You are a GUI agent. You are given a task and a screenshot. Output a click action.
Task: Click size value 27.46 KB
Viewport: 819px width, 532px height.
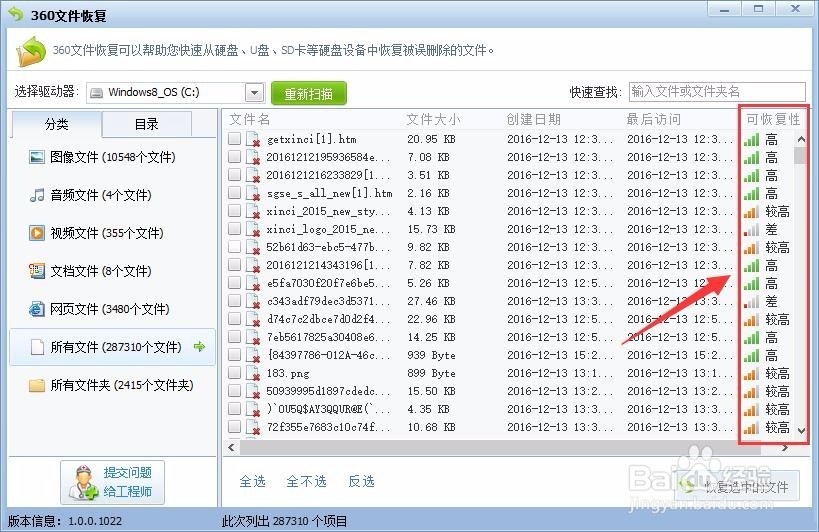[x=431, y=301]
